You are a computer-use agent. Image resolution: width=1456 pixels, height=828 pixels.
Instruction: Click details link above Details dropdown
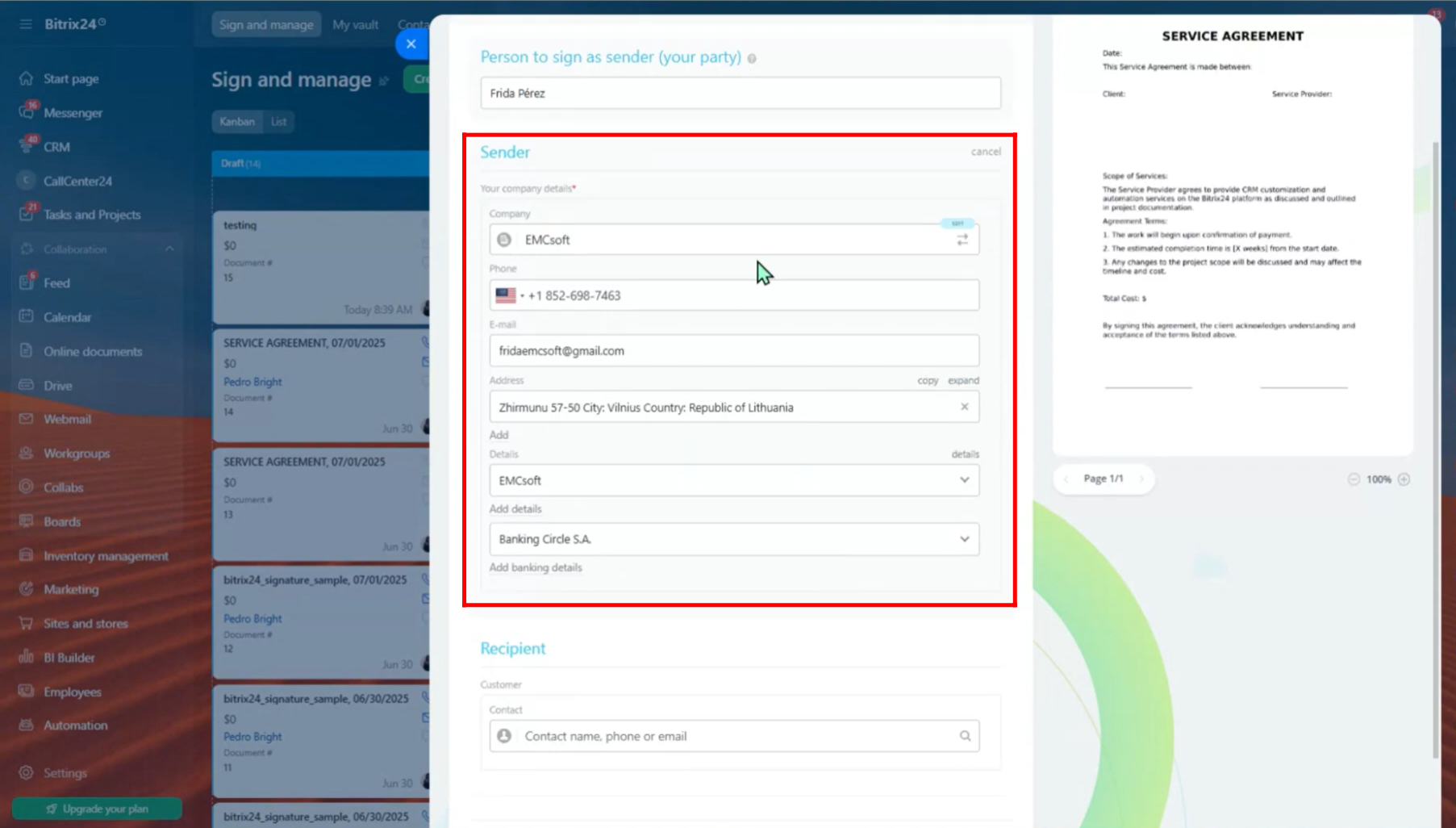coord(965,454)
